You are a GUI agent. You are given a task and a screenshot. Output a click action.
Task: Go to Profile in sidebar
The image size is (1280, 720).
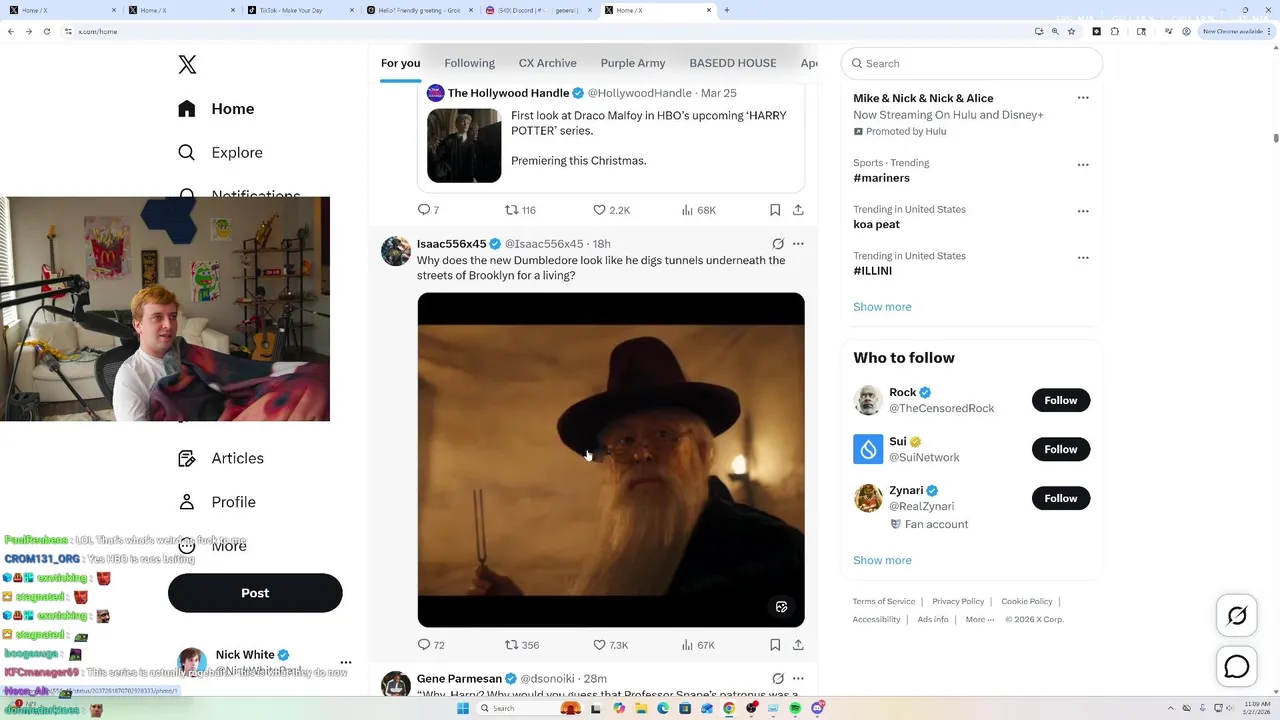217,502
